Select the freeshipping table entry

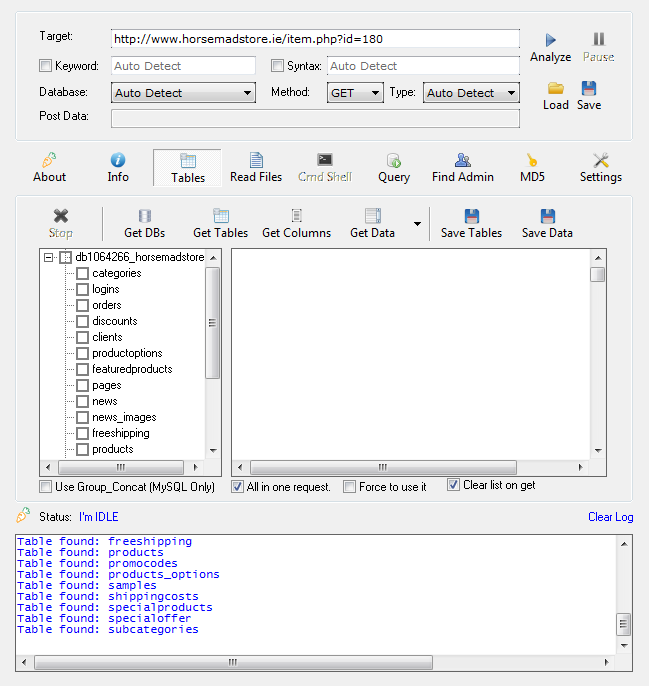[121, 433]
